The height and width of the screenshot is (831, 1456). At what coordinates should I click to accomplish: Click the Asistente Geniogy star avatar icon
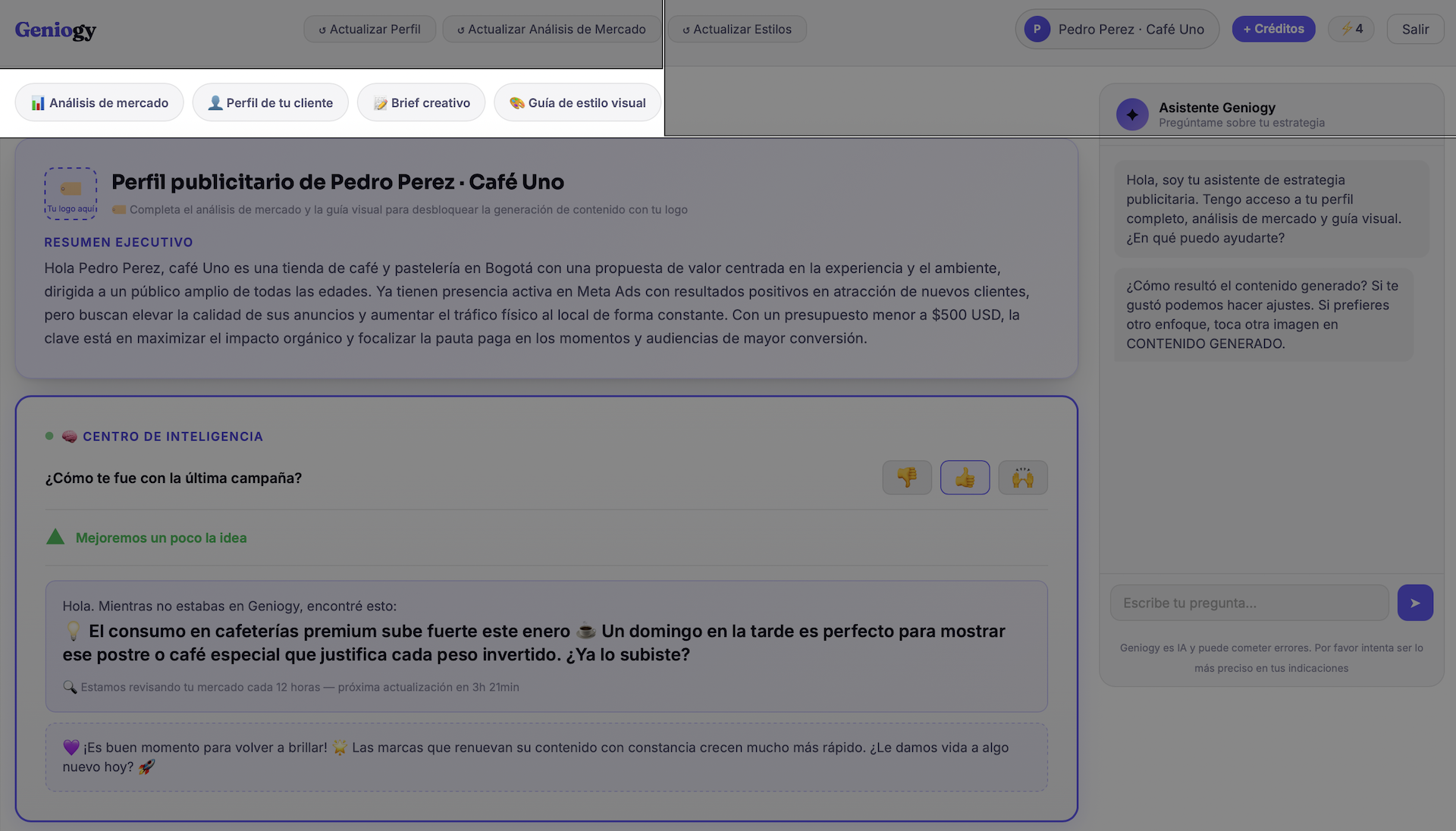pyautogui.click(x=1132, y=114)
